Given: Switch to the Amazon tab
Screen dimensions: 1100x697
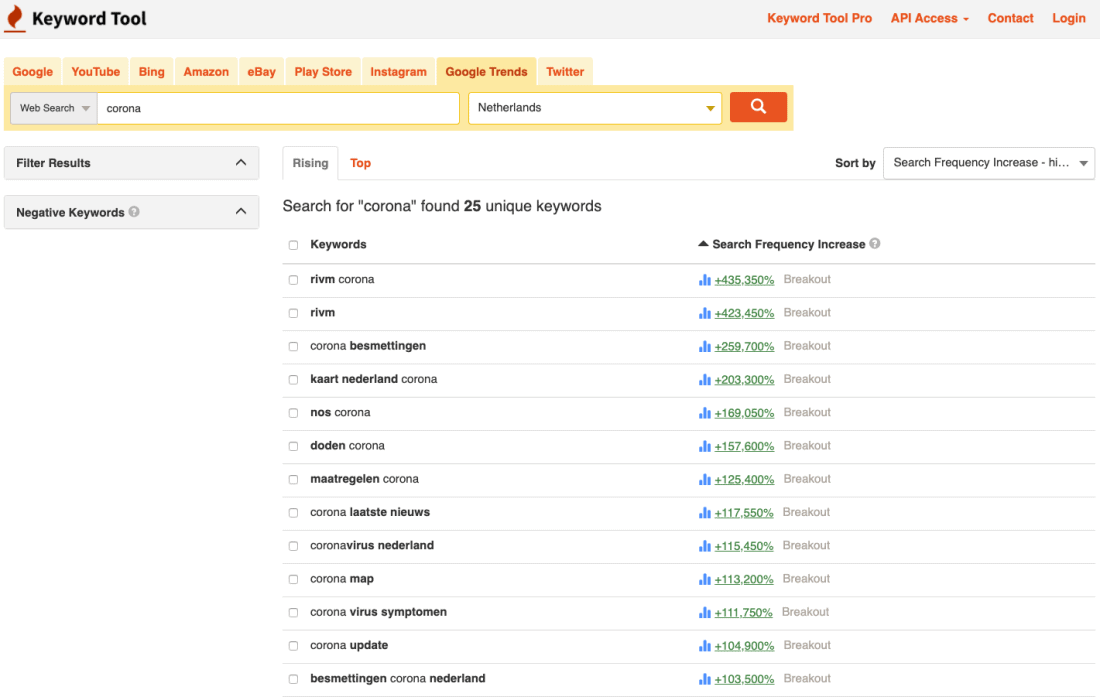Looking at the screenshot, I should (x=206, y=72).
